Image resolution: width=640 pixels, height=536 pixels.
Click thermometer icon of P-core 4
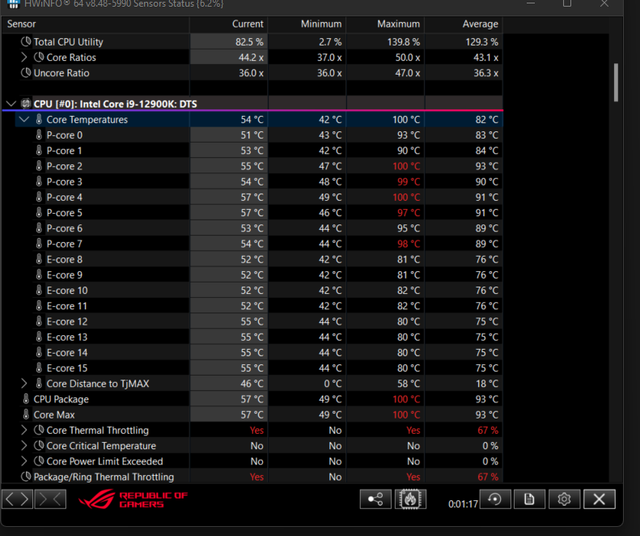pyautogui.click(x=39, y=197)
